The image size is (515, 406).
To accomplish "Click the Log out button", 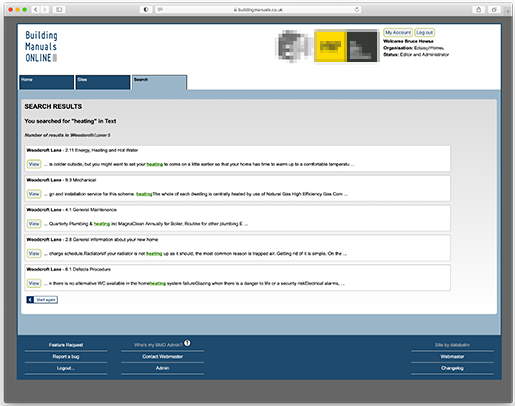I will point(425,33).
